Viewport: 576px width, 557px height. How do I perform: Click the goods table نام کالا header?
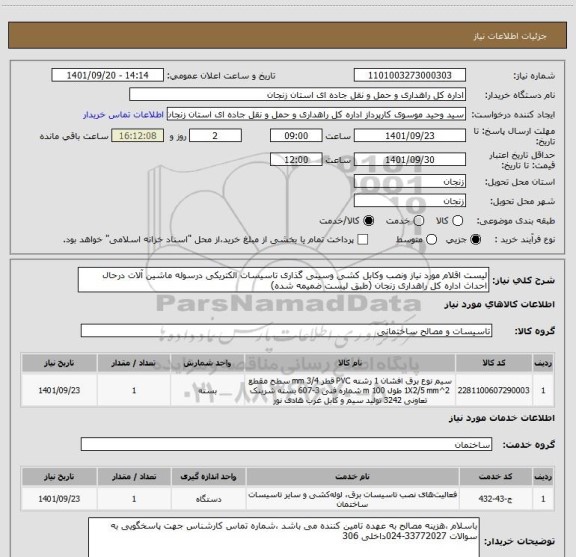350,363
